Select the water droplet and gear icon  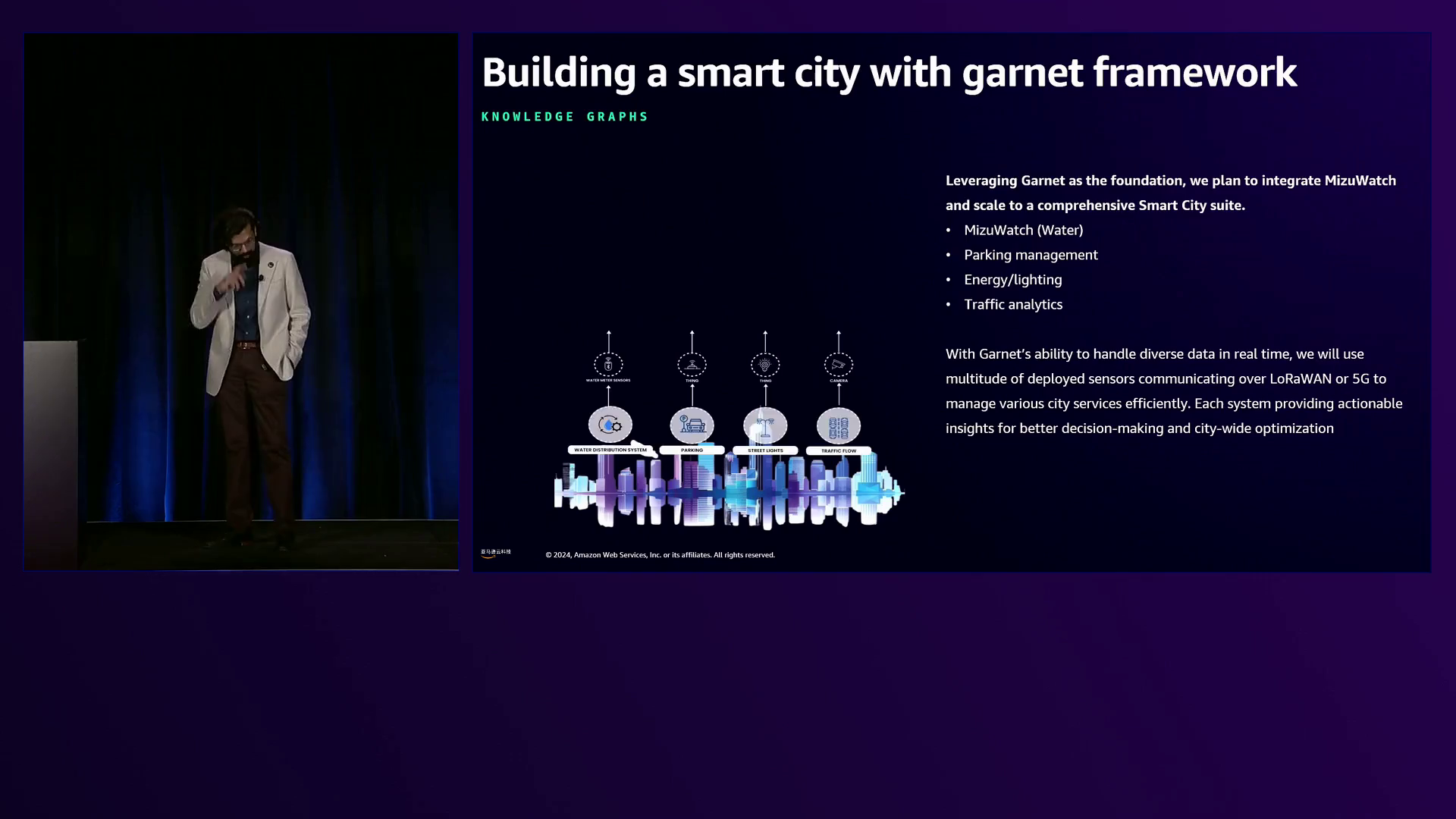click(x=610, y=425)
